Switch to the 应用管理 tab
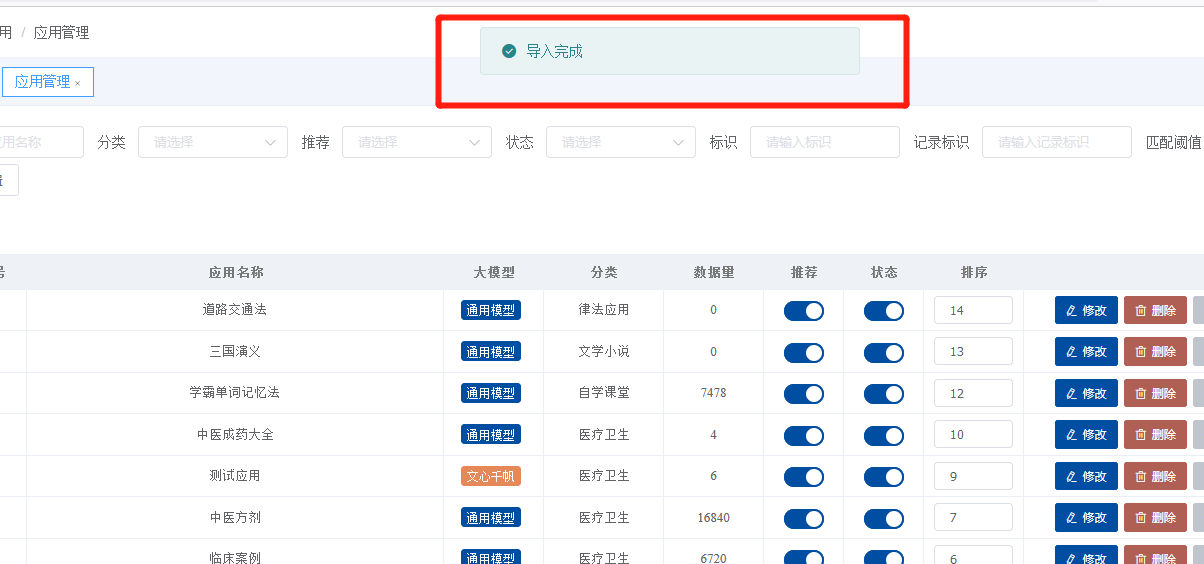The image size is (1204, 564). tap(42, 82)
